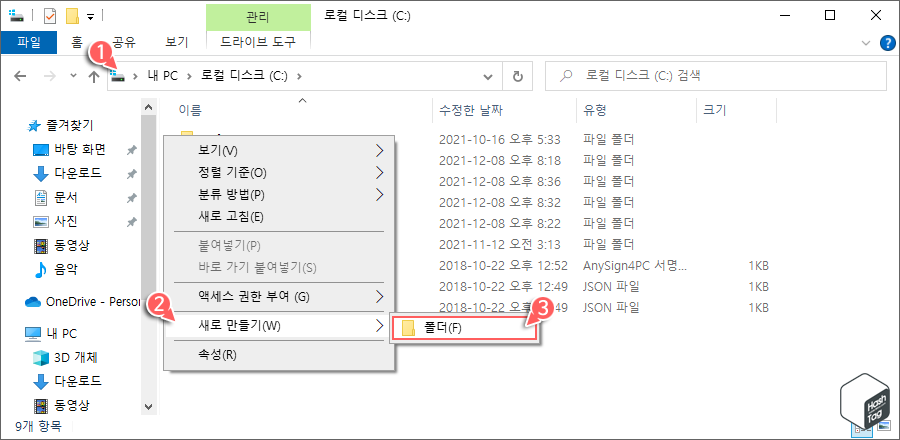Select 즐겨찾기 in the navigation pane

[68, 125]
